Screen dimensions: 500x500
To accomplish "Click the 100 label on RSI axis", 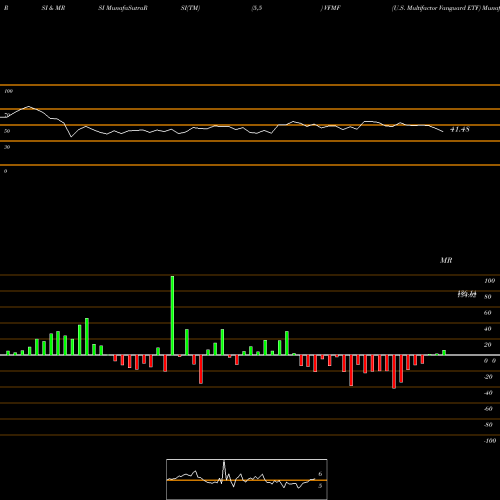I will click(8, 91).
